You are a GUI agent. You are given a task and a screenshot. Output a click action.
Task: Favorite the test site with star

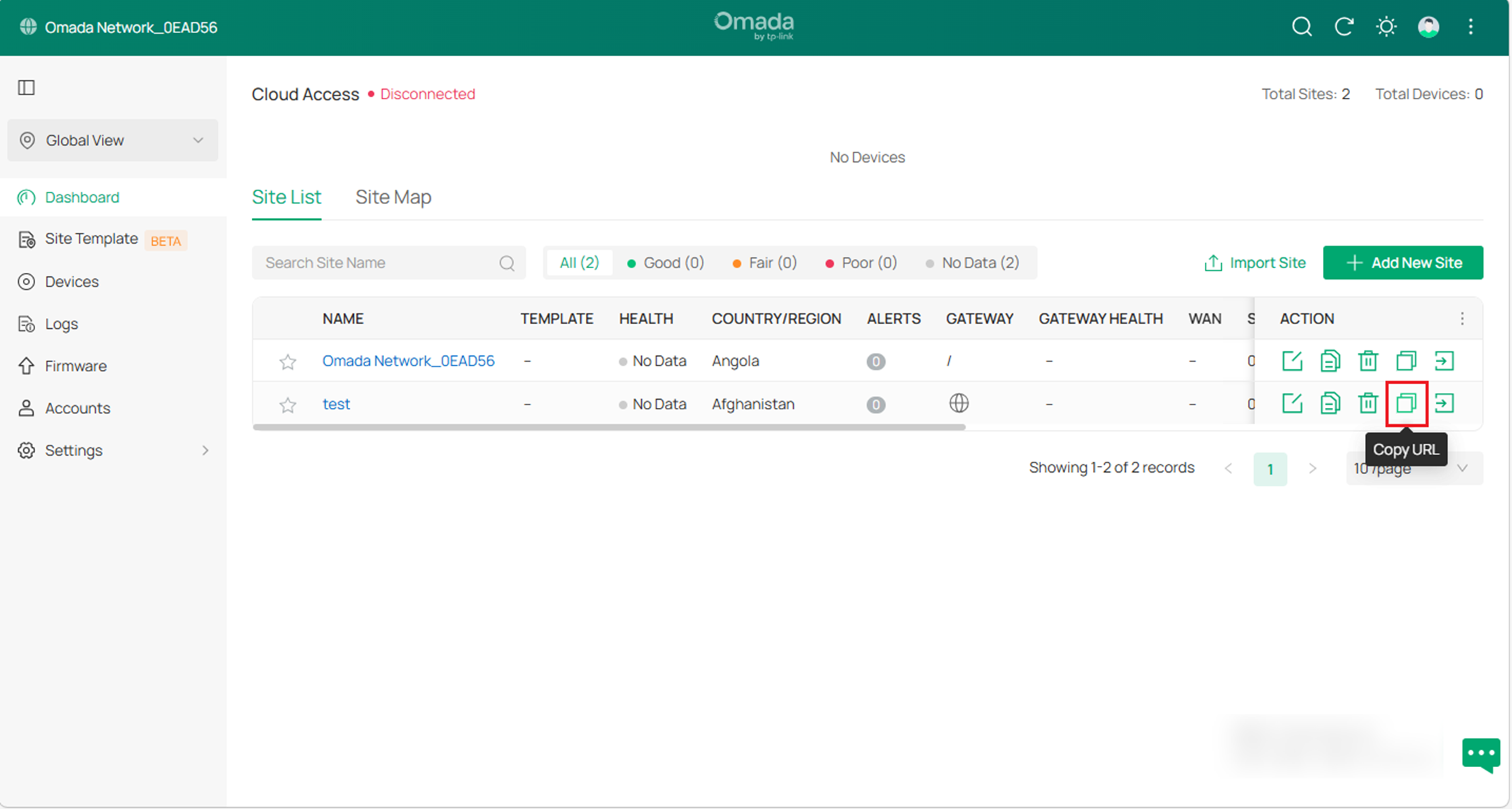(288, 404)
